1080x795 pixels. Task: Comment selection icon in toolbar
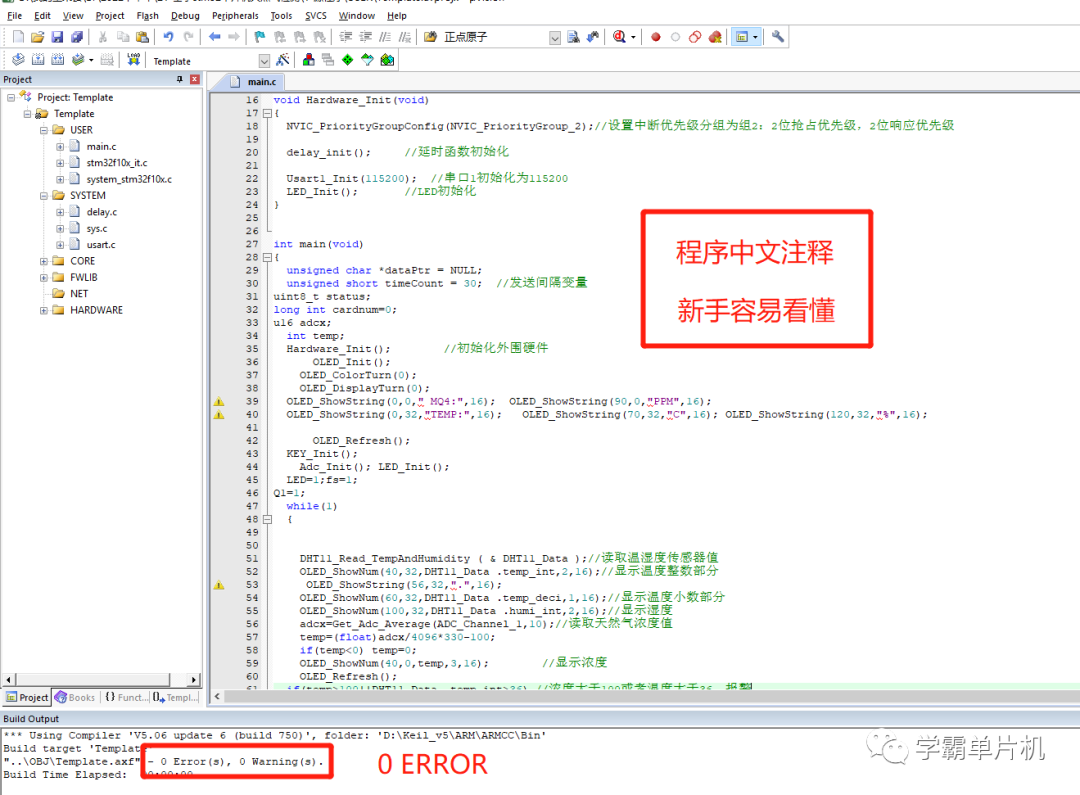(x=385, y=37)
